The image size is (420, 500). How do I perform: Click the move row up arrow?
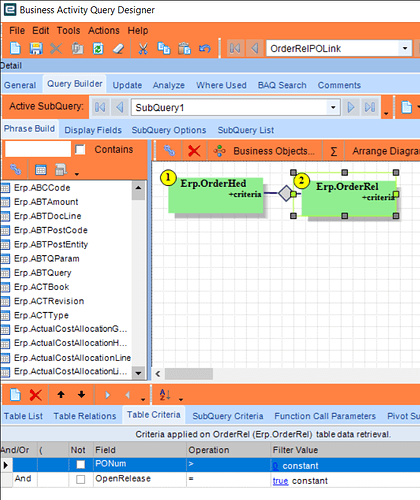pos(61,395)
